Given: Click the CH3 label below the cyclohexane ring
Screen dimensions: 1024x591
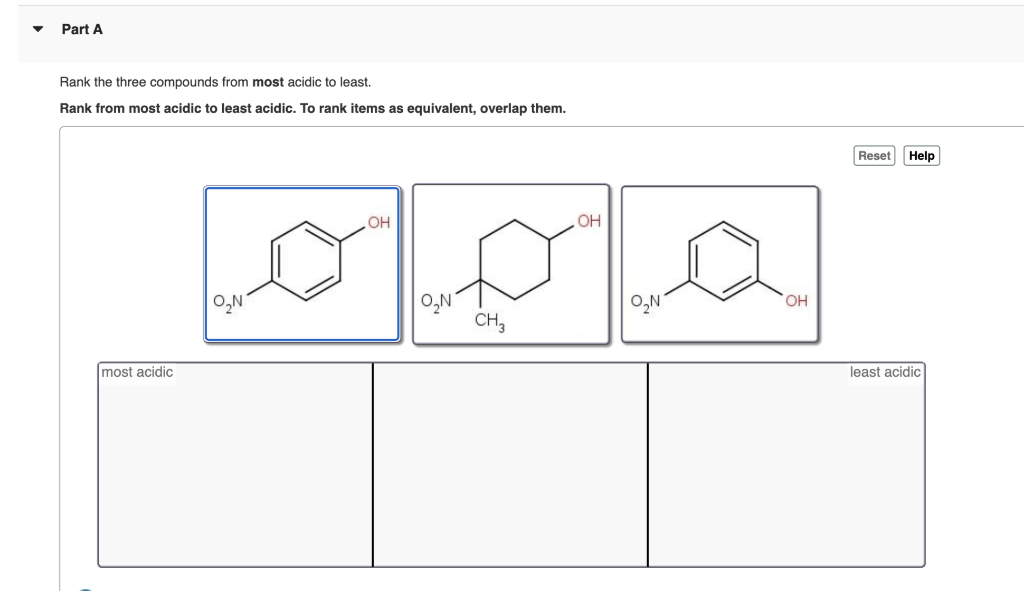Looking at the screenshot, I should tap(489, 318).
